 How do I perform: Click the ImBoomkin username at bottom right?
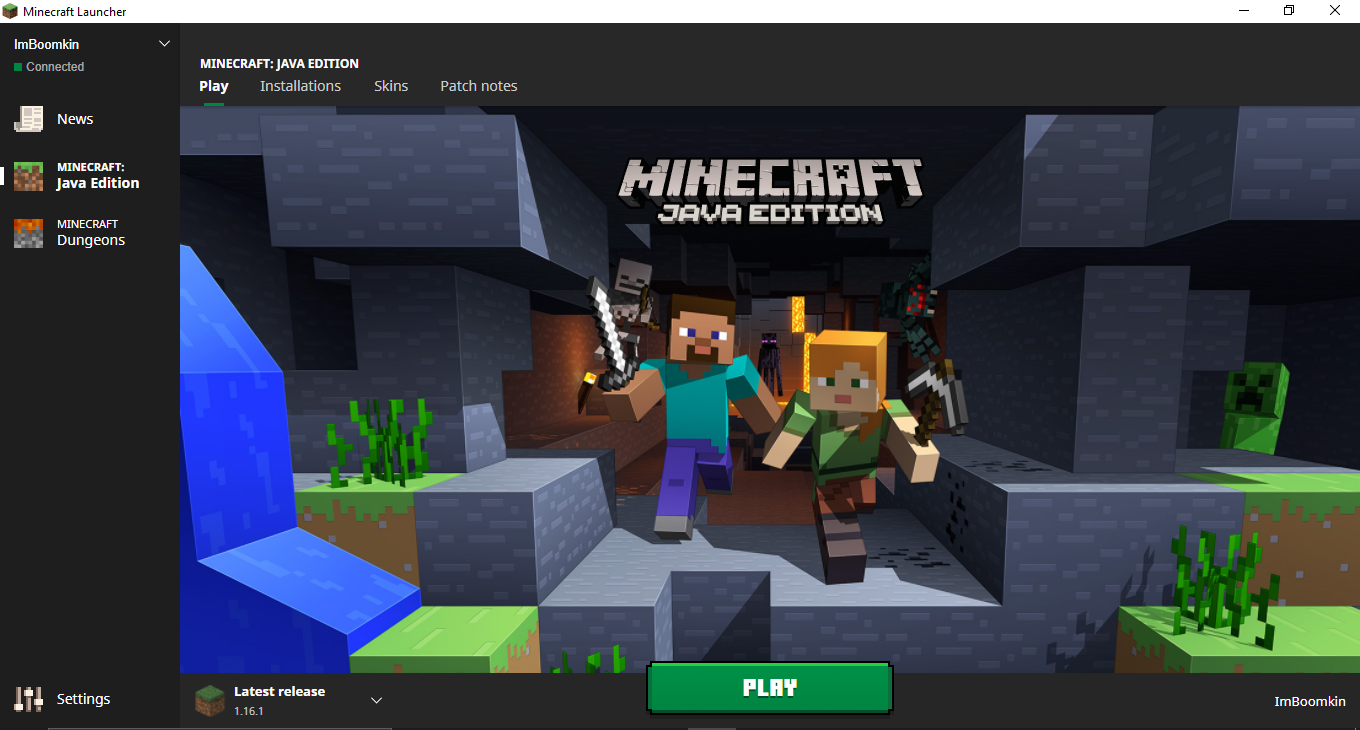click(1309, 701)
